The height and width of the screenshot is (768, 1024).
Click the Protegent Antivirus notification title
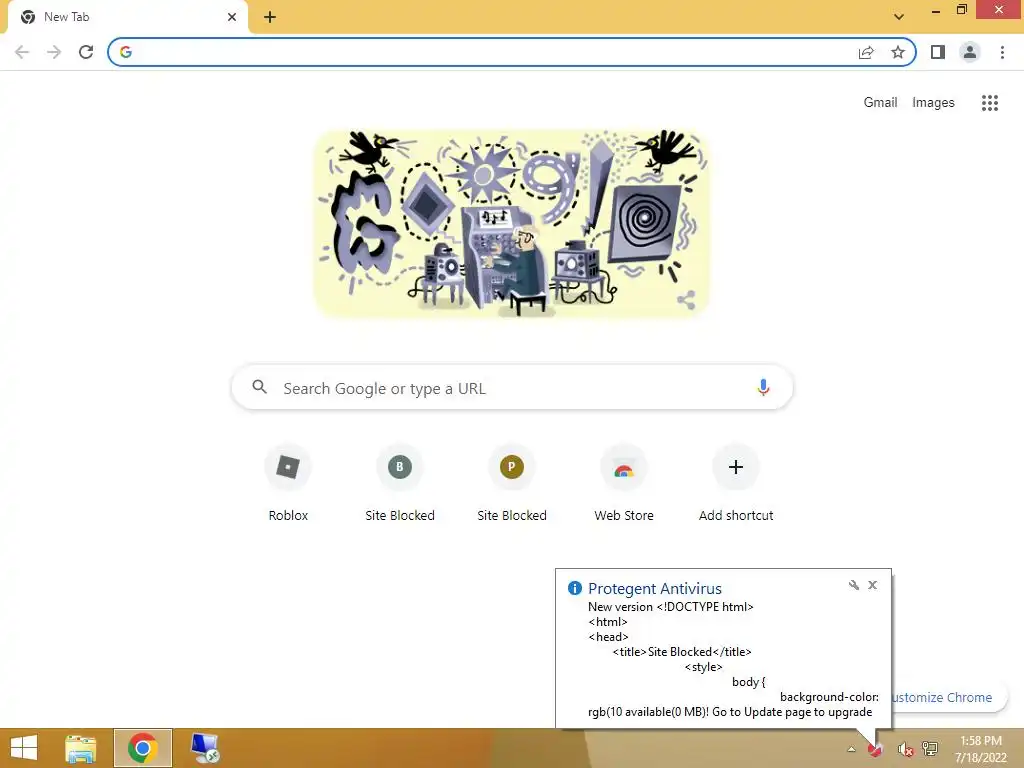click(654, 588)
